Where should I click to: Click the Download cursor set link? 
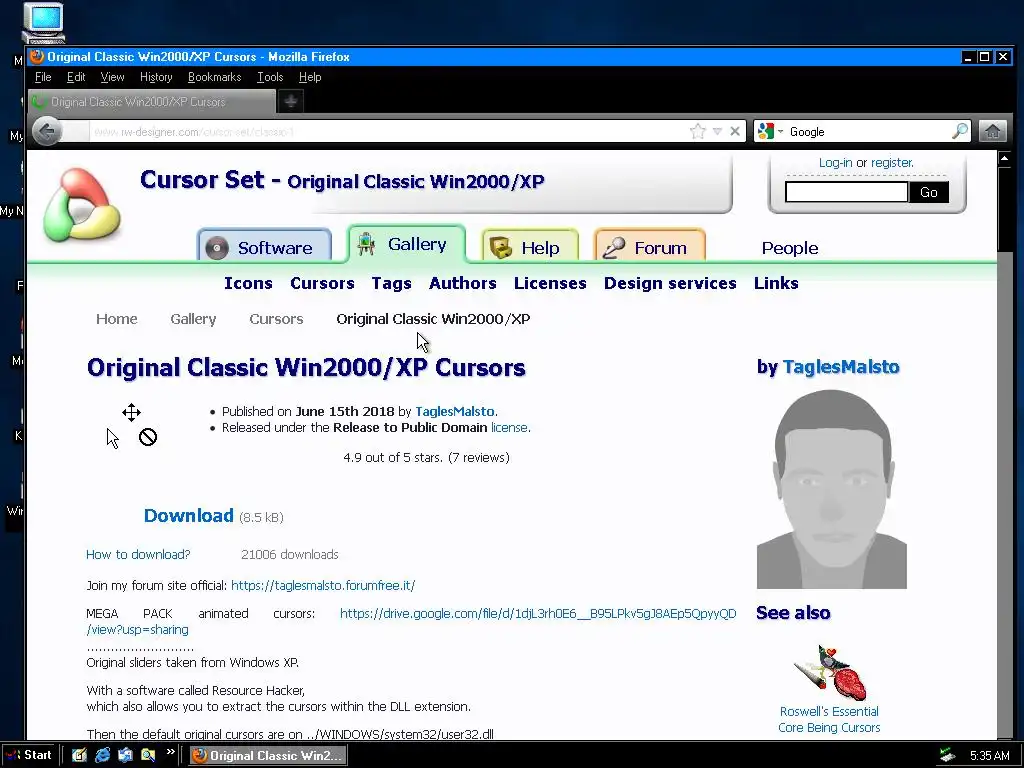coord(189,515)
